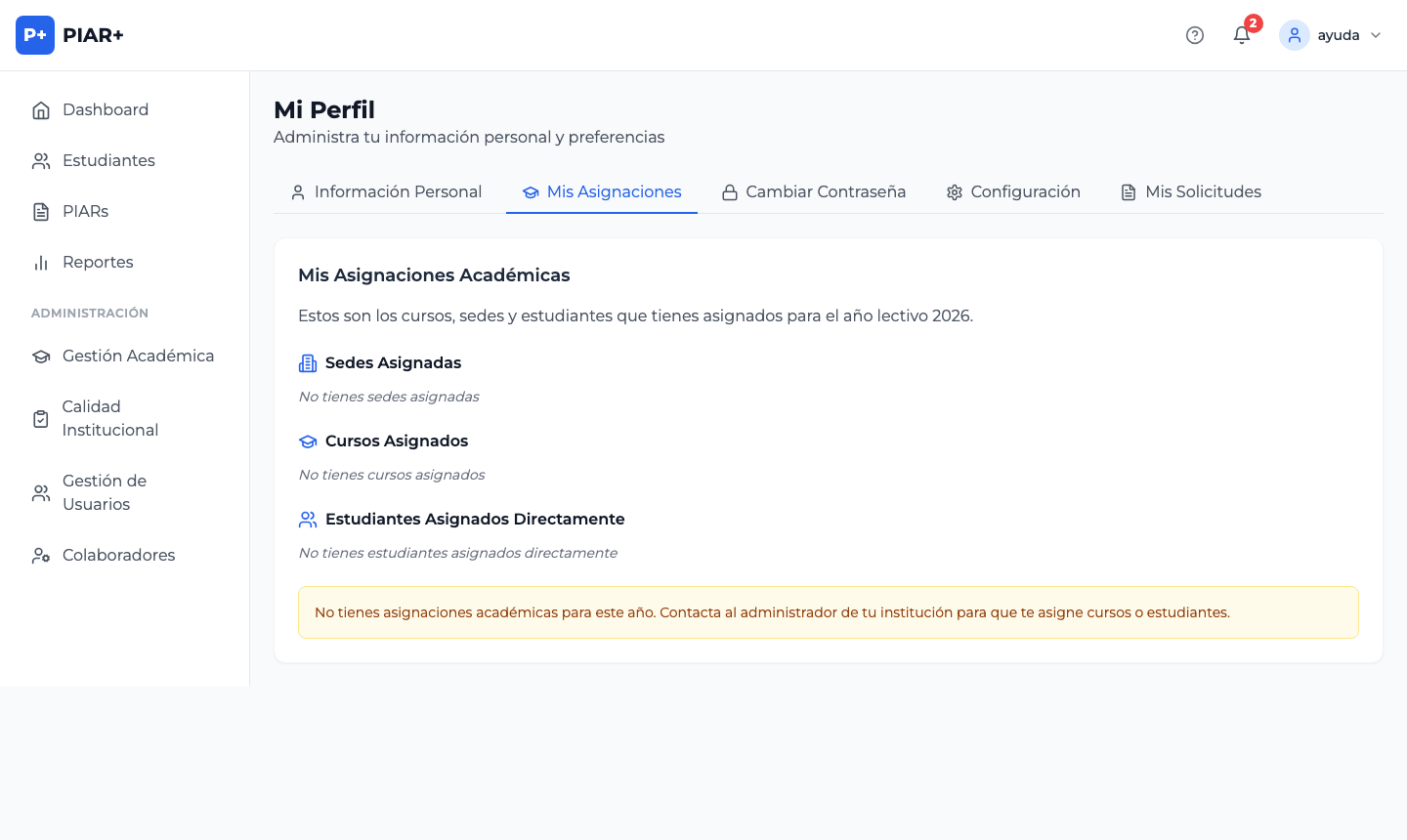The height and width of the screenshot is (840, 1407).
Task: Open the help question mark icon
Action: coord(1195,35)
